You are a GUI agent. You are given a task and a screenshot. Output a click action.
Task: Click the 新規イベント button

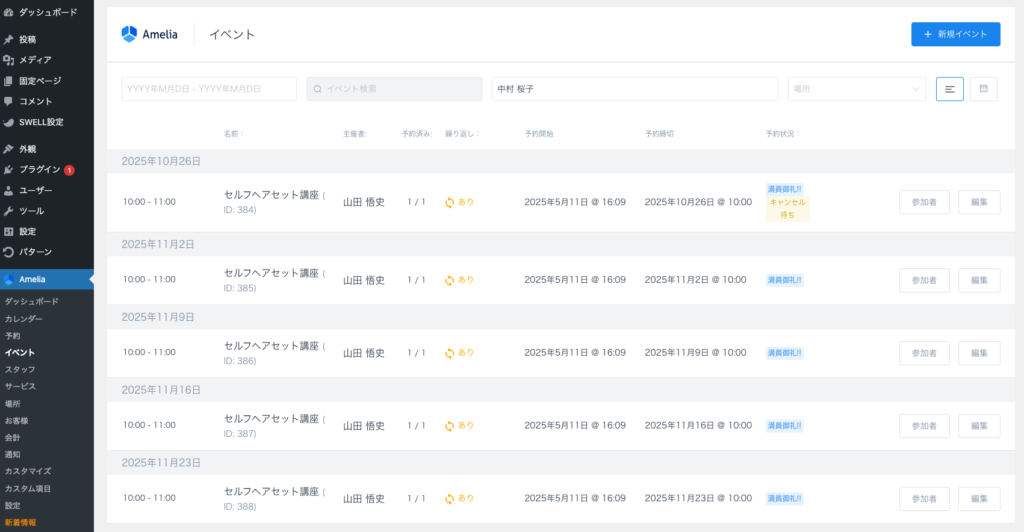click(955, 34)
